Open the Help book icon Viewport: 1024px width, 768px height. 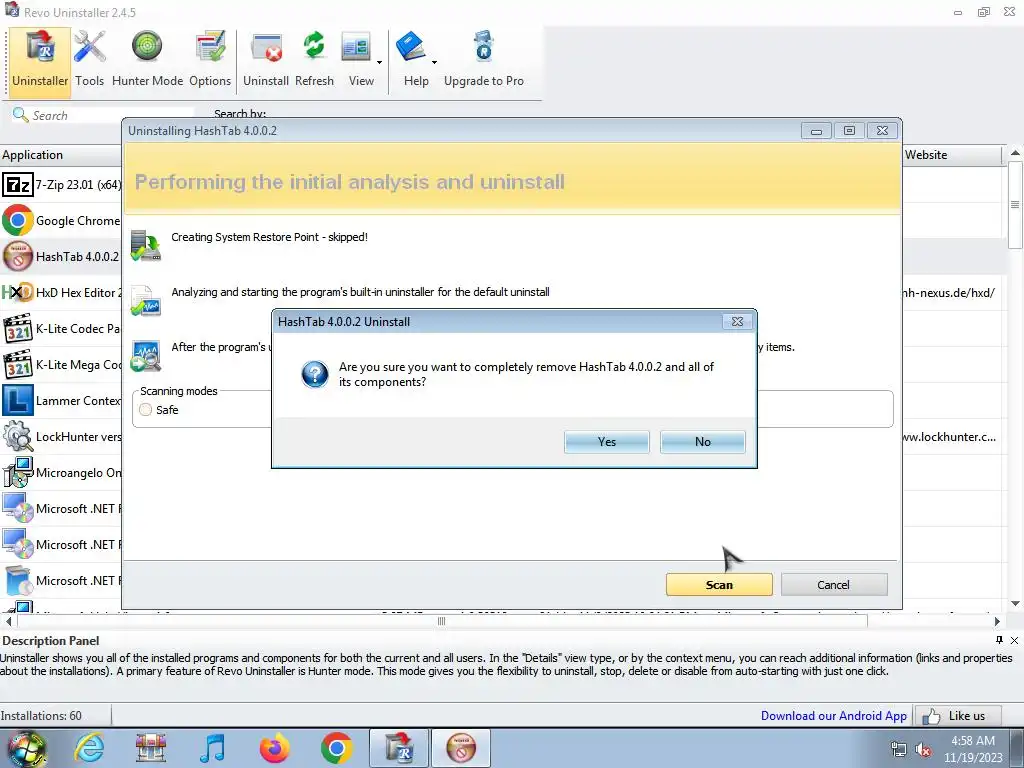412,61
